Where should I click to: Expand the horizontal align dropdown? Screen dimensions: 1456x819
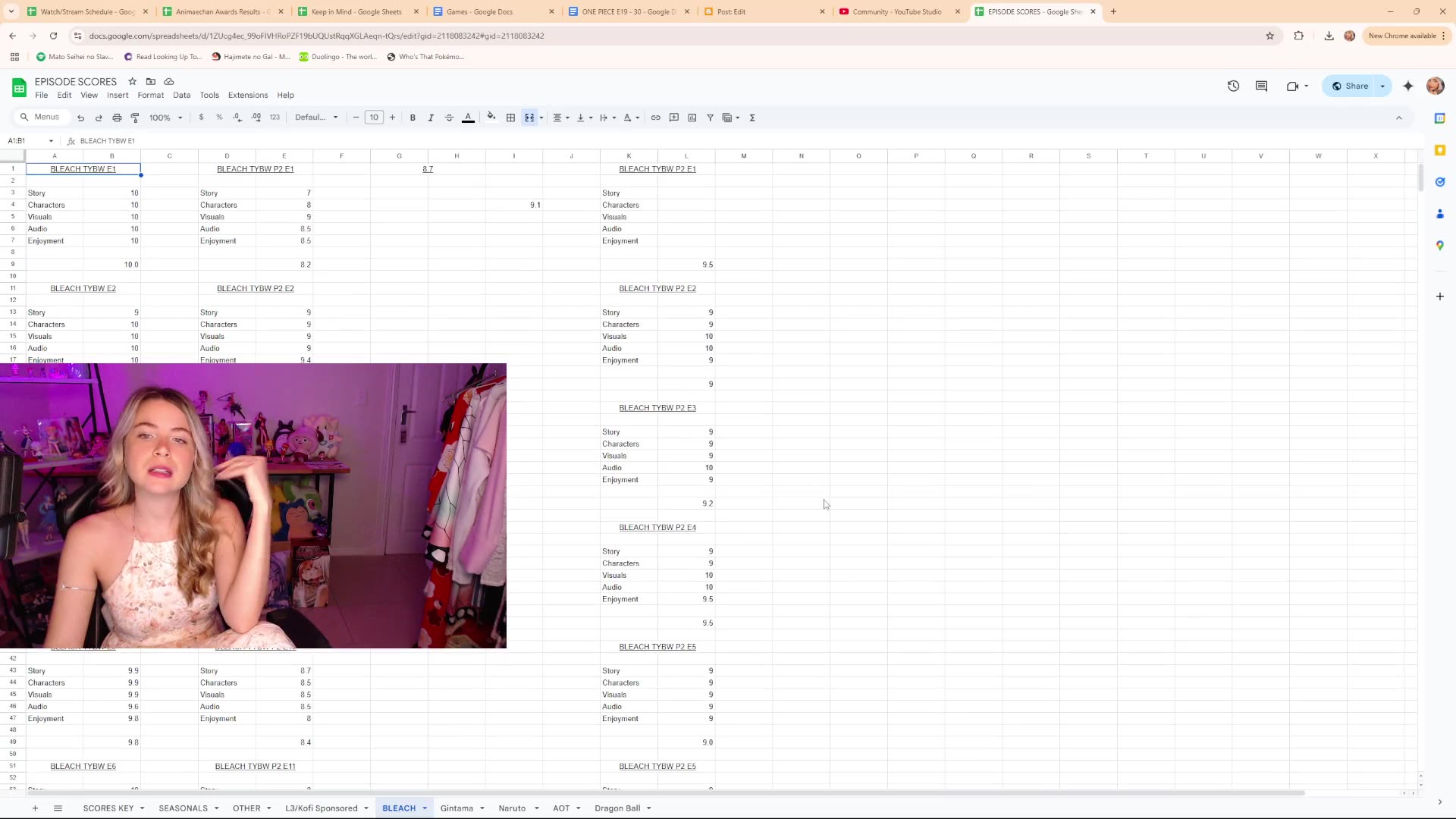pyautogui.click(x=561, y=118)
